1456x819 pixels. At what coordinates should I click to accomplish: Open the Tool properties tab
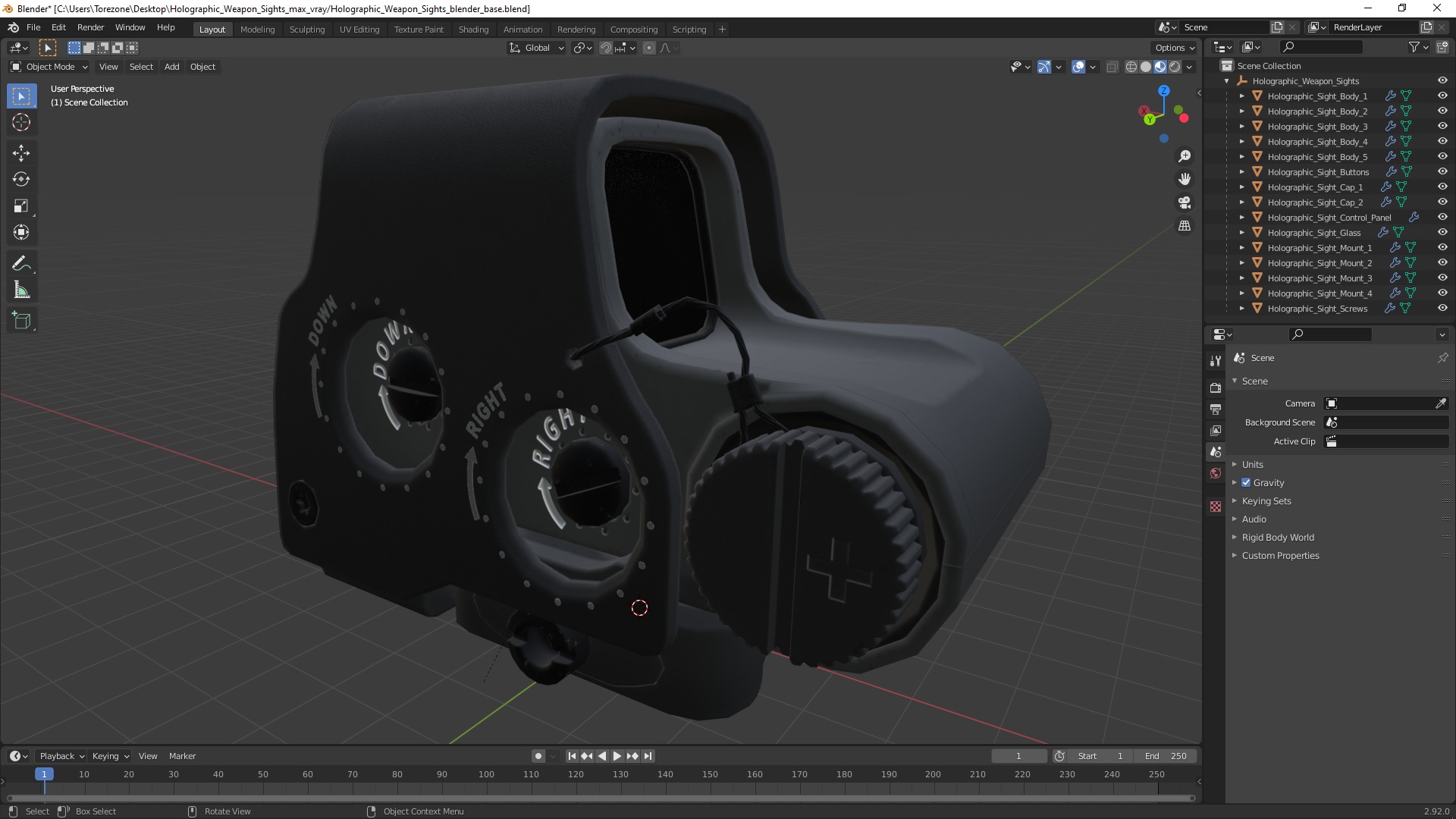pos(1216,361)
